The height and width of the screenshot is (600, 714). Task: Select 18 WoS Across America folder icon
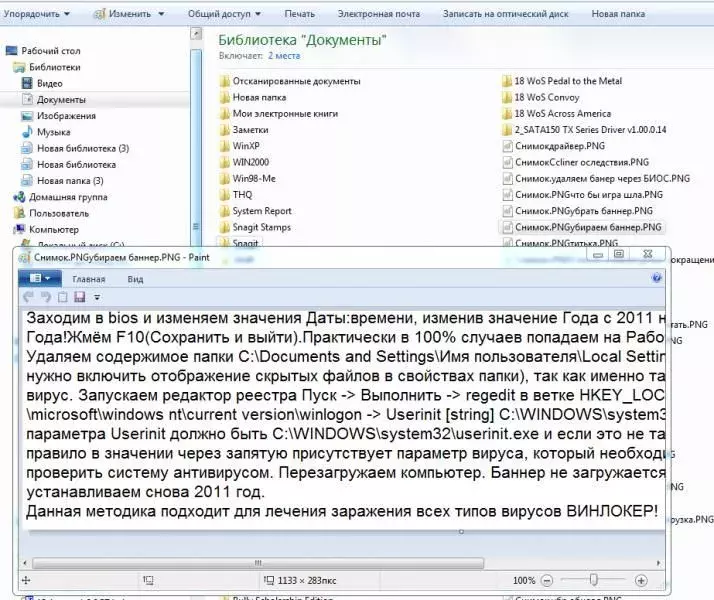(507, 114)
